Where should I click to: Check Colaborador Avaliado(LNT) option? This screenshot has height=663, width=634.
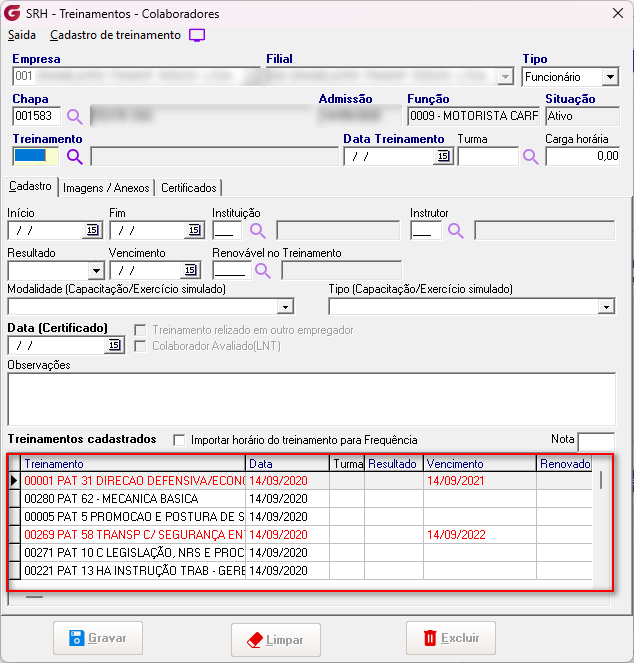pyautogui.click(x=140, y=346)
